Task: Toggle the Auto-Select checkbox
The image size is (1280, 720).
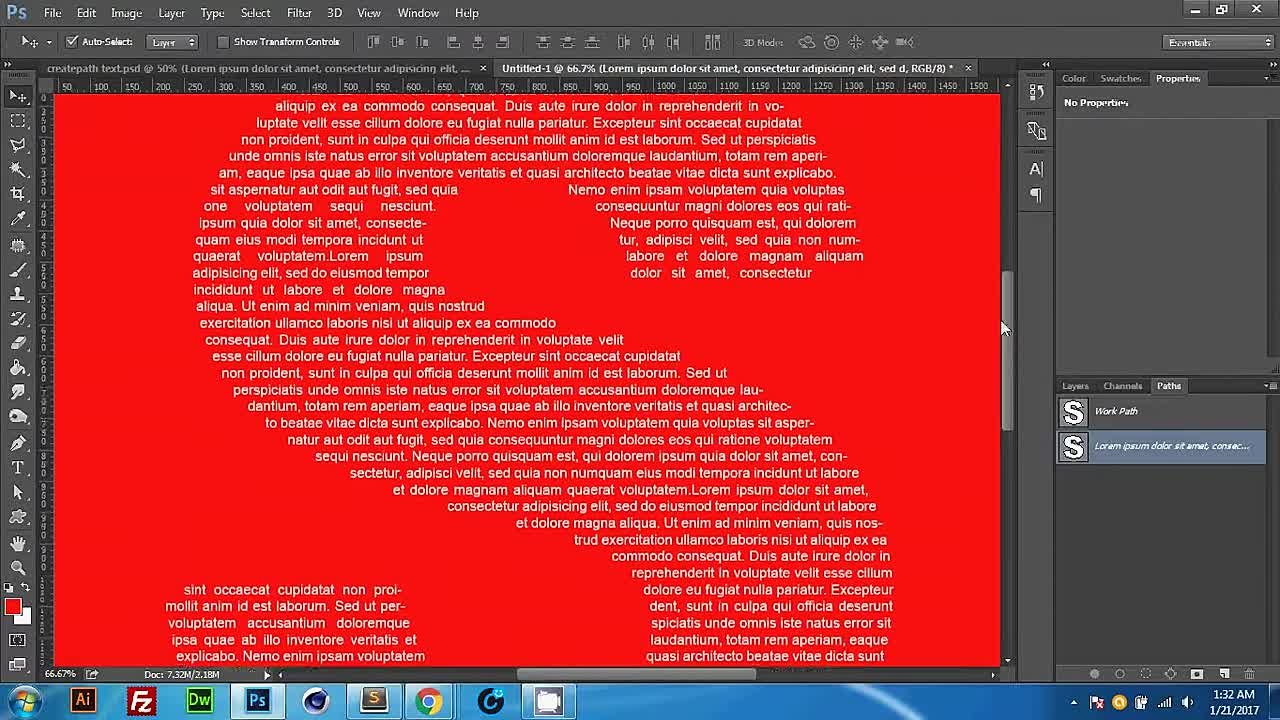Action: [72, 42]
